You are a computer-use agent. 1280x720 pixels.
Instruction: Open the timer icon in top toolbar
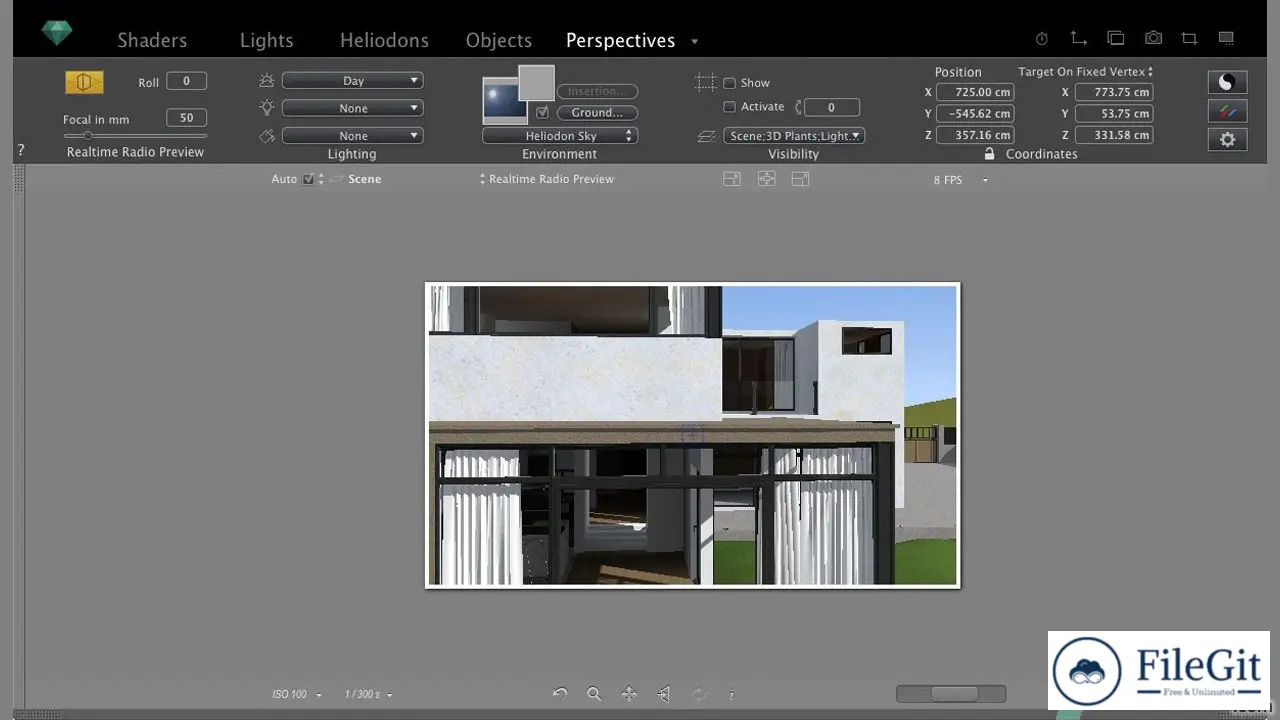pyautogui.click(x=1042, y=39)
